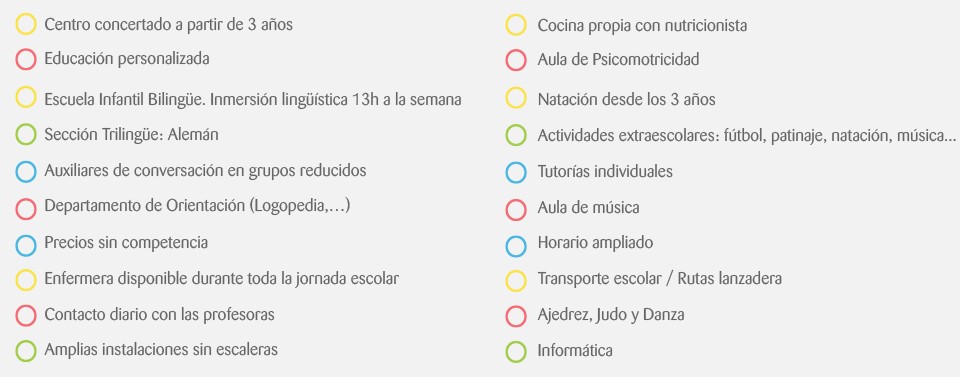Click the blue circle beside Auxiliares de conversación
Image resolution: width=960 pixels, height=377 pixels.
(26, 171)
